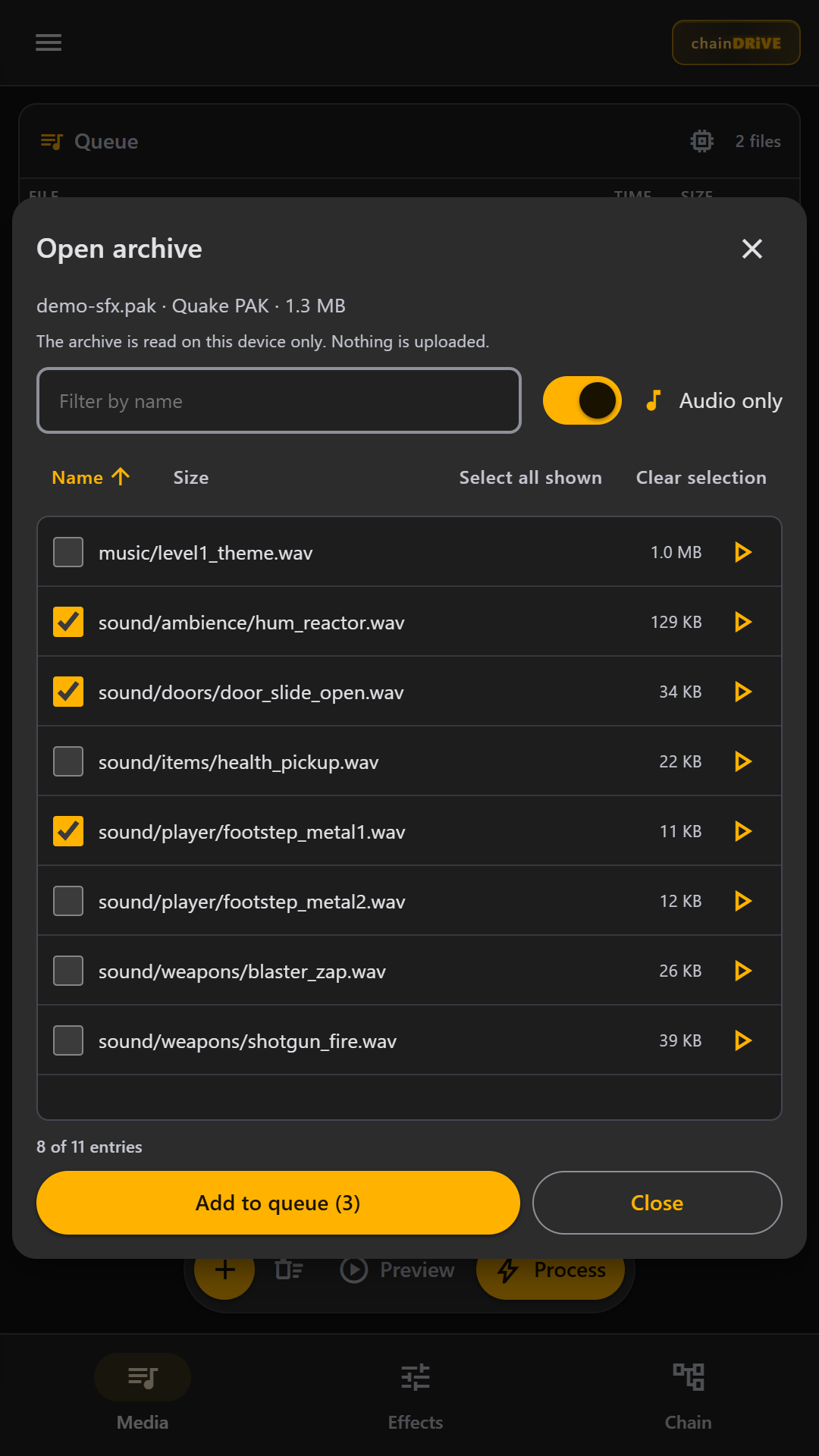The height and width of the screenshot is (1456, 819).
Task: Sort the list by Name
Action: click(x=91, y=477)
